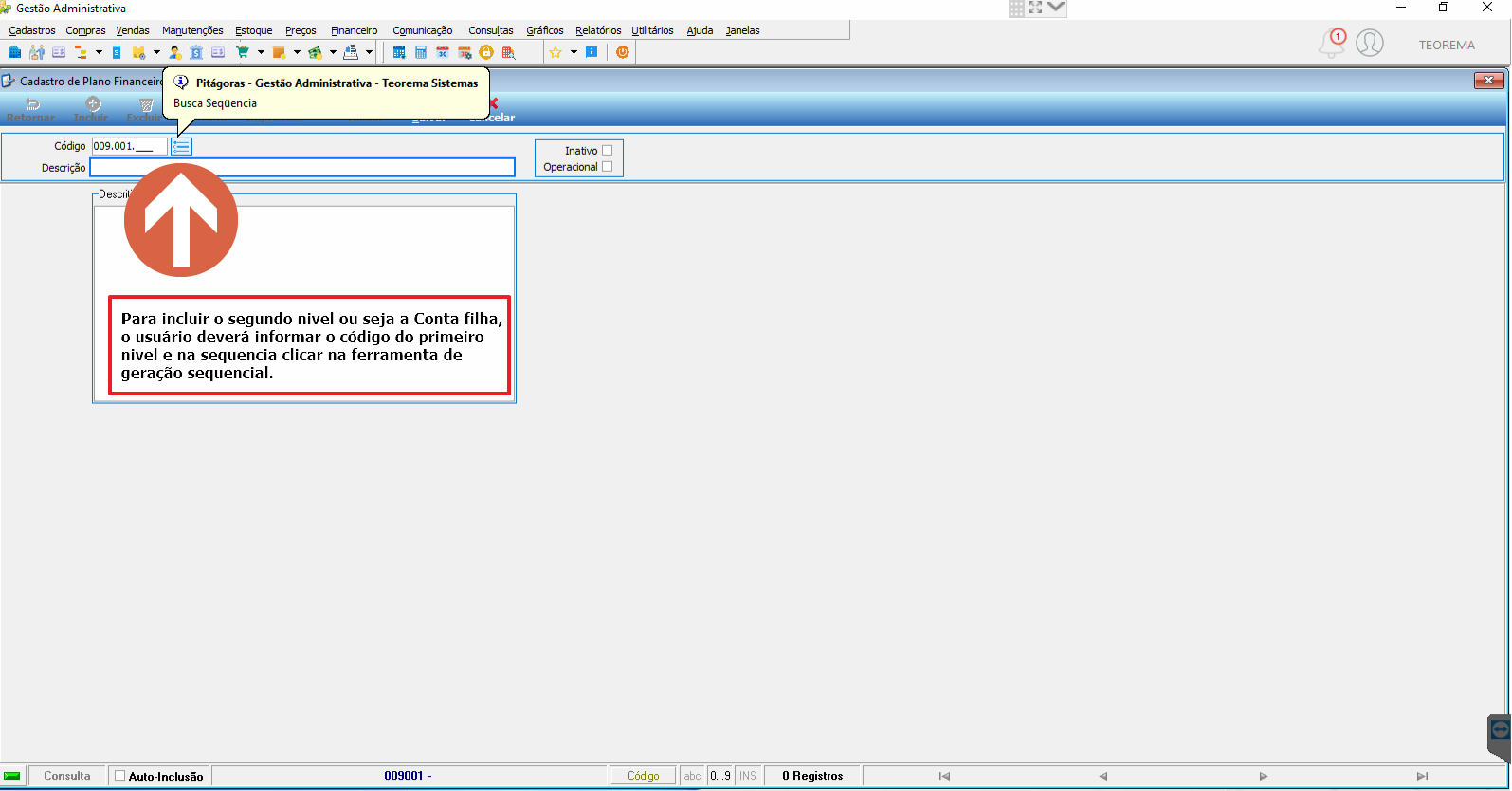Click the Código button in status bar
Viewport: 1512px width, 791px height.
click(643, 776)
